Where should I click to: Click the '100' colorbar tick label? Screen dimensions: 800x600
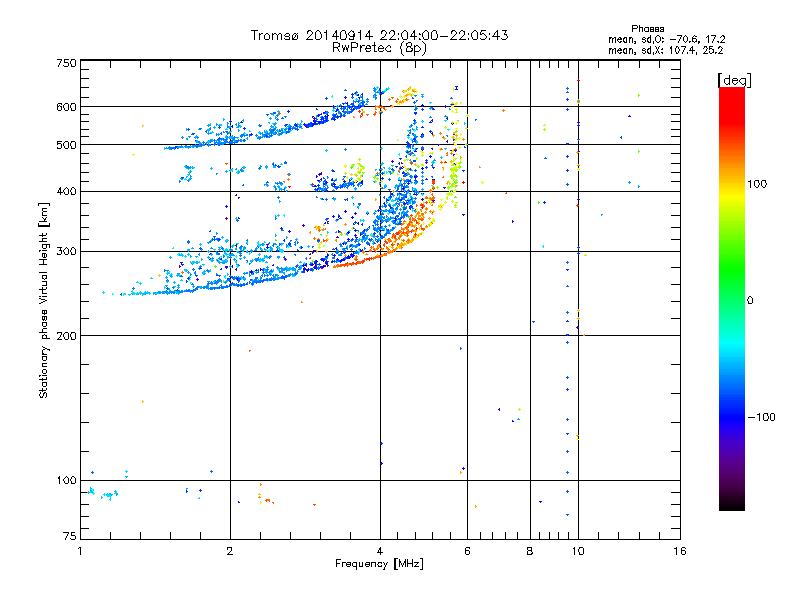point(757,184)
